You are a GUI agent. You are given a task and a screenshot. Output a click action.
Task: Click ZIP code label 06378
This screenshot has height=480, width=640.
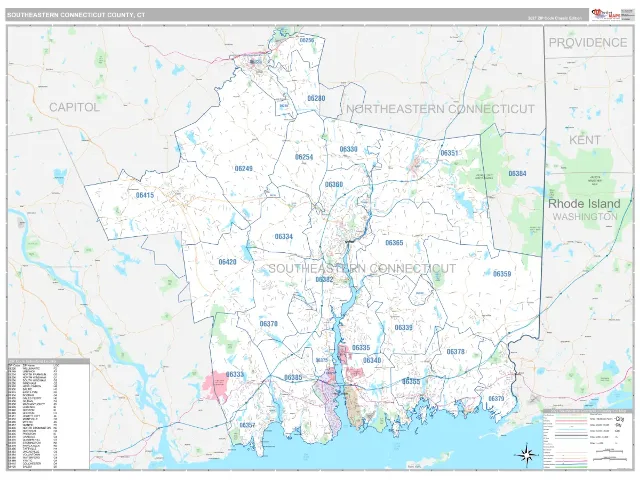click(456, 352)
